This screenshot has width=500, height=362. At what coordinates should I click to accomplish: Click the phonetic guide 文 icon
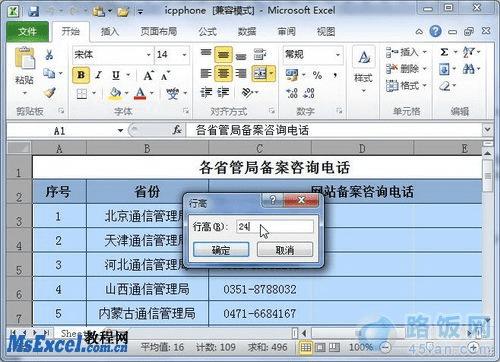173,94
